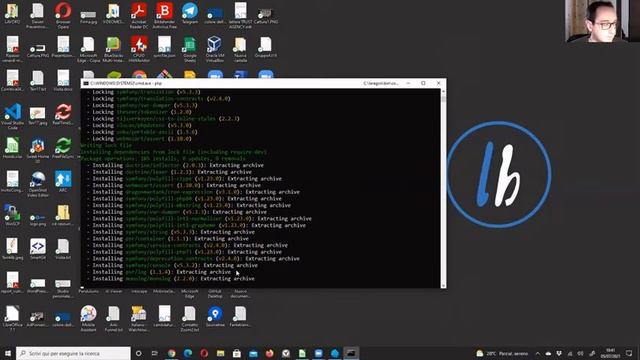
Task: Open the RealTimeSync desktop shortcut
Action: (63, 114)
